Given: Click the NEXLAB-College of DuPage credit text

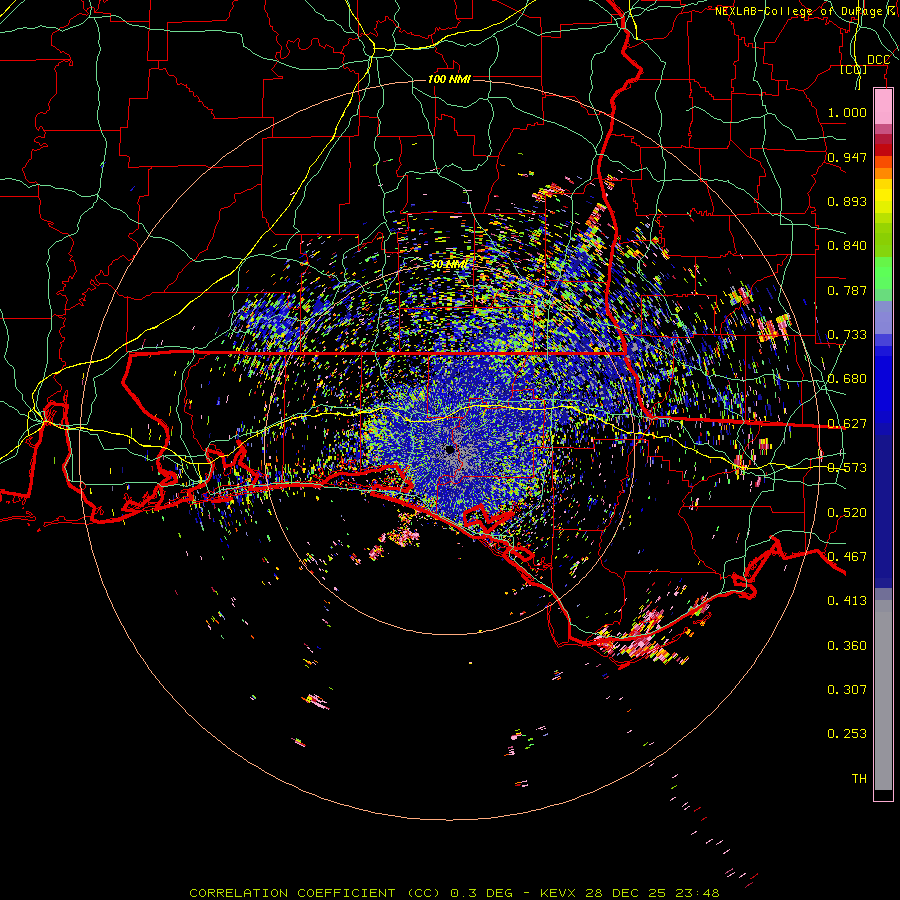Looking at the screenshot, I should point(807,11).
